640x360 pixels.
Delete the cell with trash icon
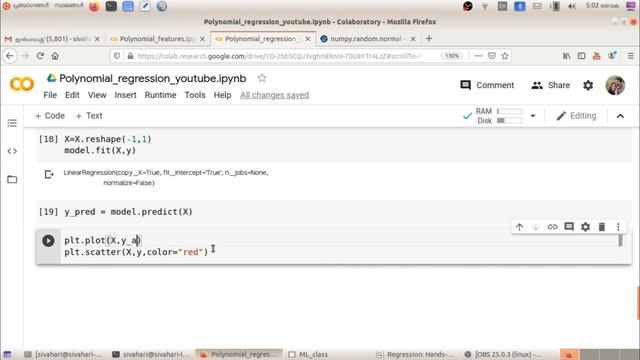(x=602, y=227)
